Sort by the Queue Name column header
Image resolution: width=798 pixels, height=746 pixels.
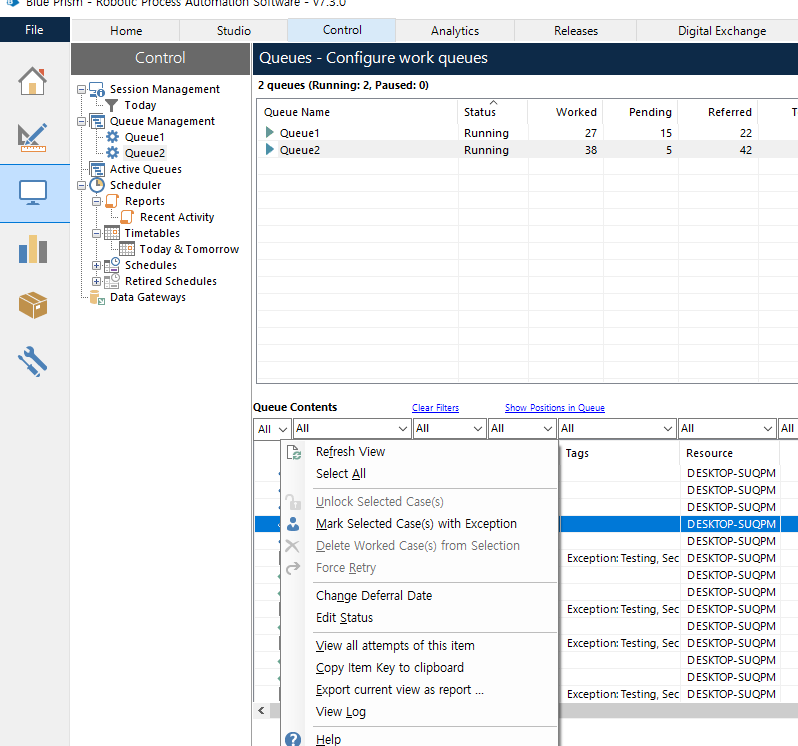click(357, 112)
